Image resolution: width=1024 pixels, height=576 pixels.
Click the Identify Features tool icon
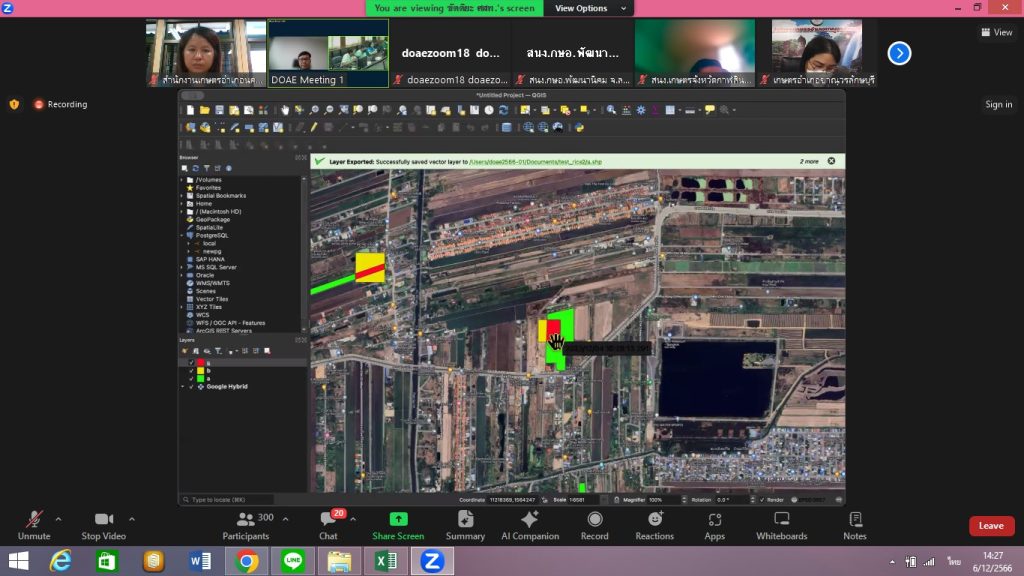(x=611, y=110)
